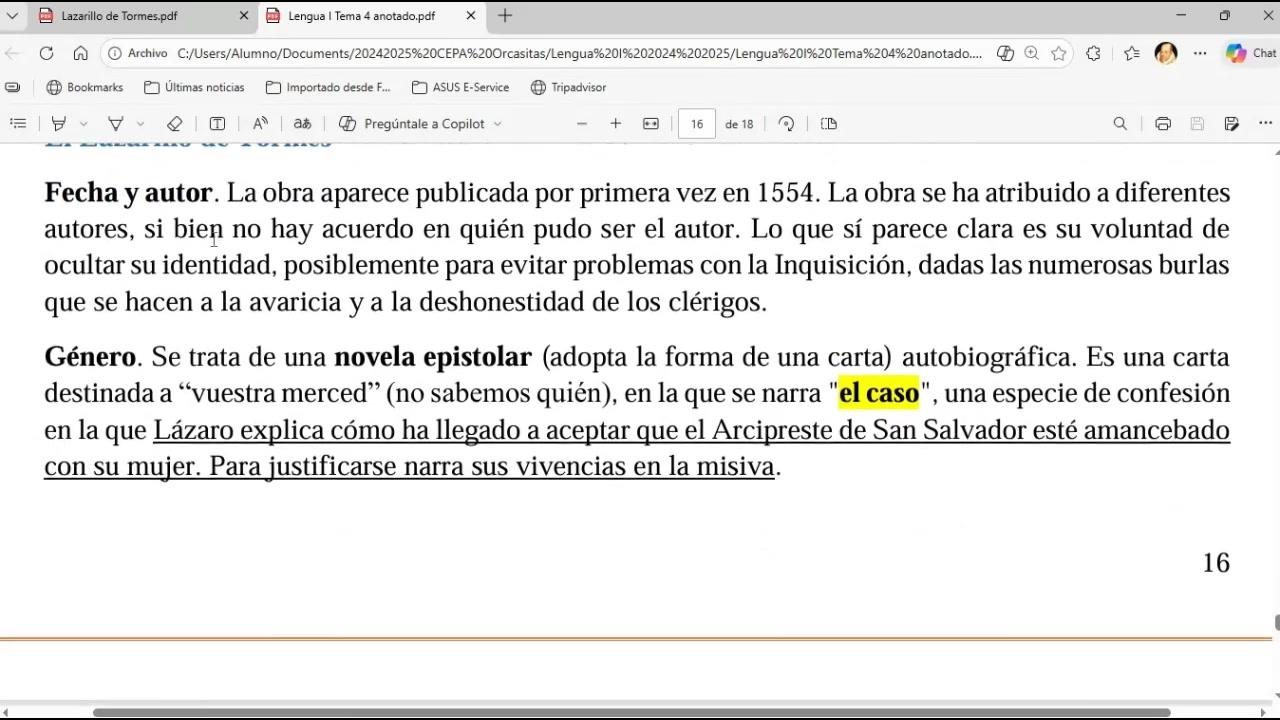Open browser Settings and more menu

[x=1200, y=54]
